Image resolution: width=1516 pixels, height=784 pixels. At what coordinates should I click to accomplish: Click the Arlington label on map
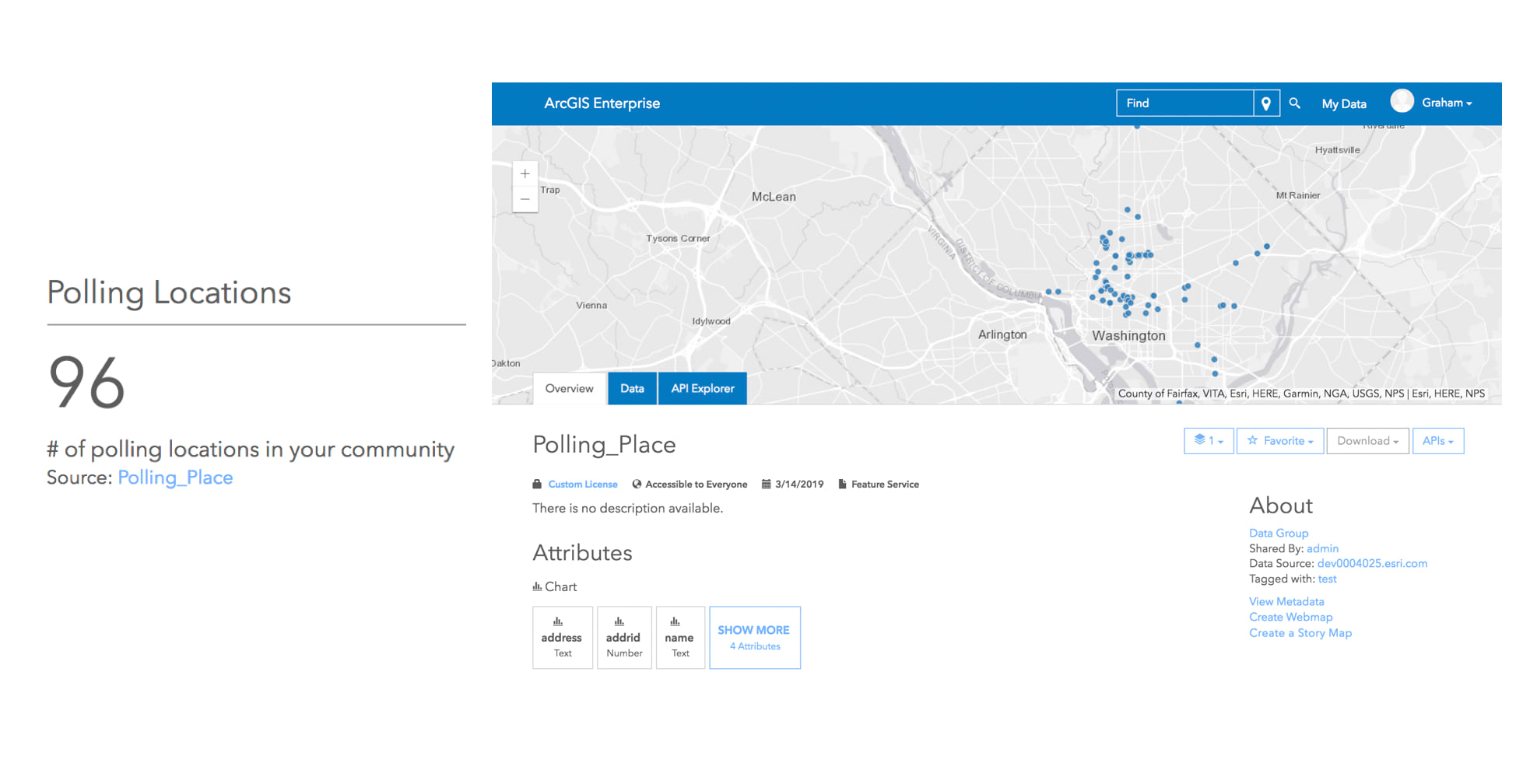click(x=1002, y=334)
